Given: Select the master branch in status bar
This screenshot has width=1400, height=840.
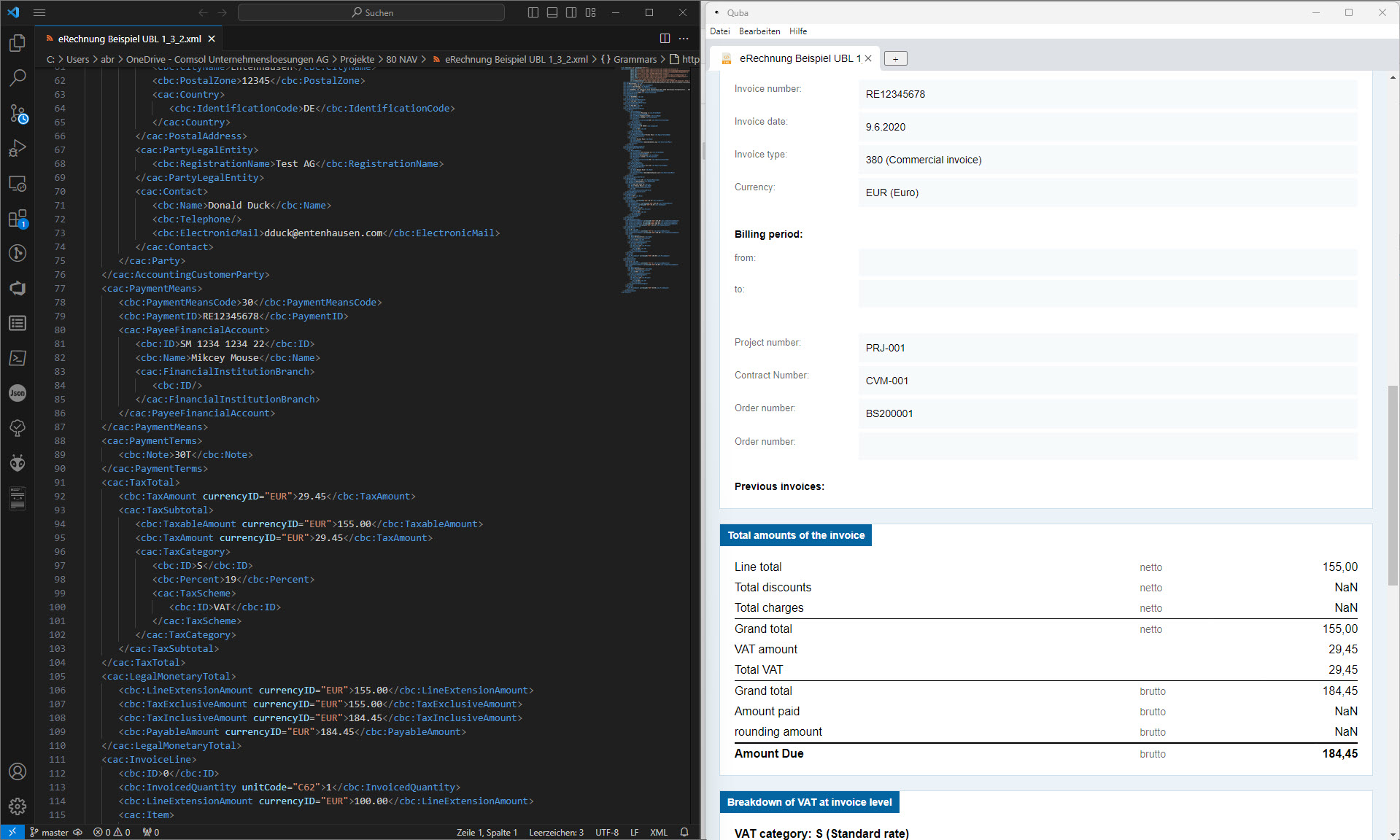Looking at the screenshot, I should pos(49,832).
